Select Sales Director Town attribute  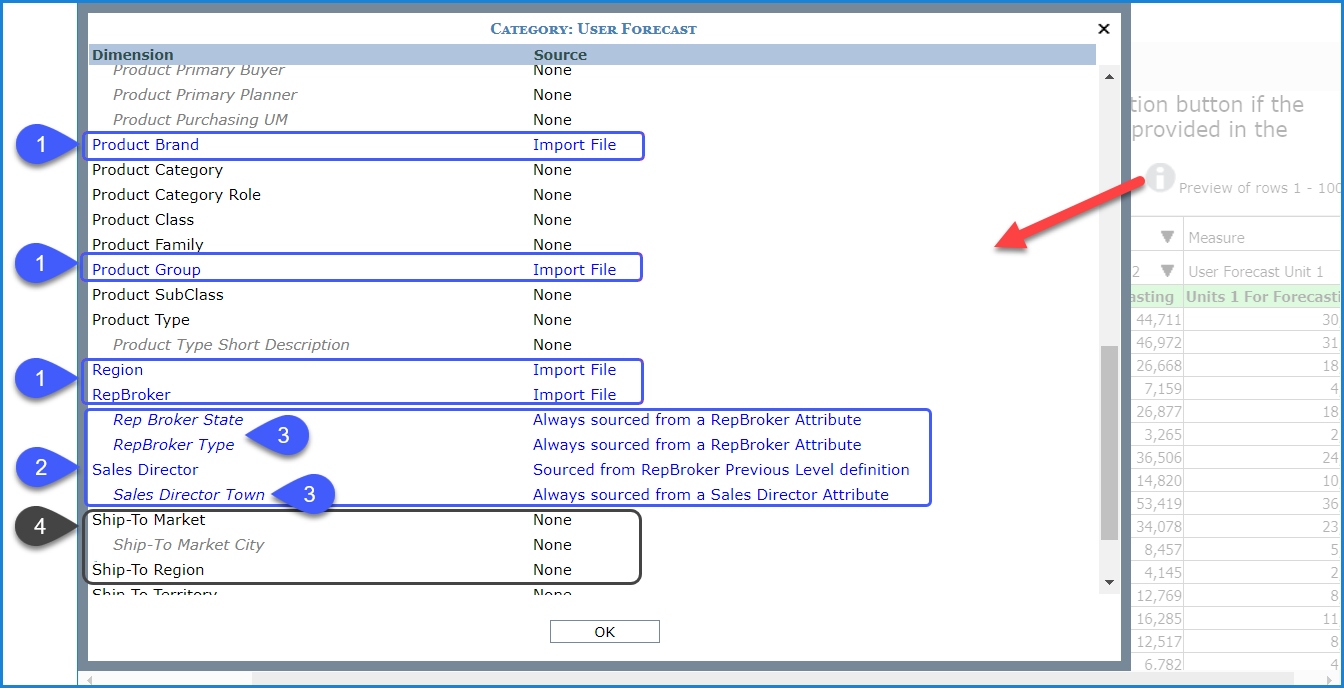pyautogui.click(x=189, y=495)
